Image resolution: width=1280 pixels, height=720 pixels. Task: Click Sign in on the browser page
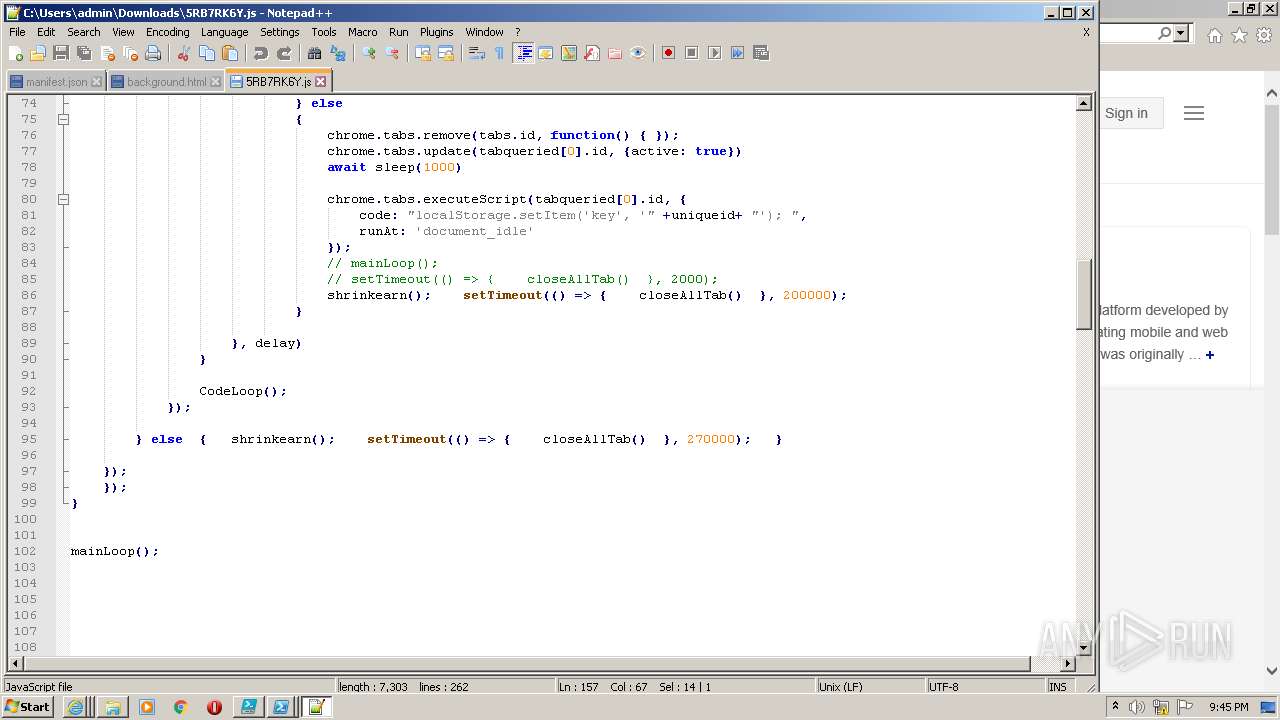(x=1126, y=113)
